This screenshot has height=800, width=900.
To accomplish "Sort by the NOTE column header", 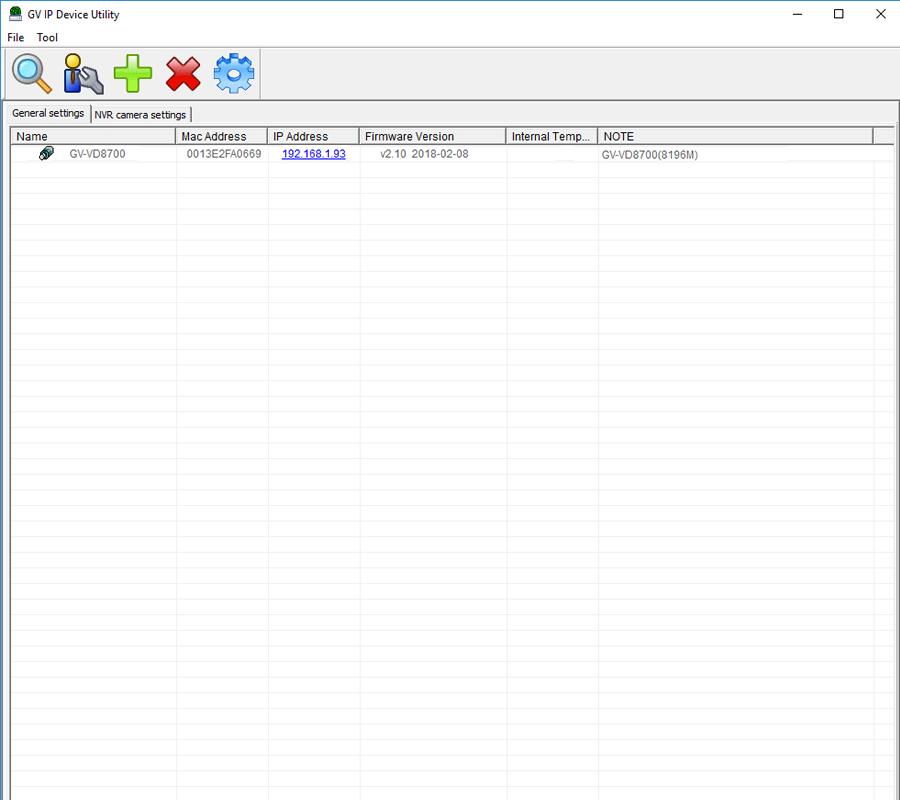I will click(735, 136).
